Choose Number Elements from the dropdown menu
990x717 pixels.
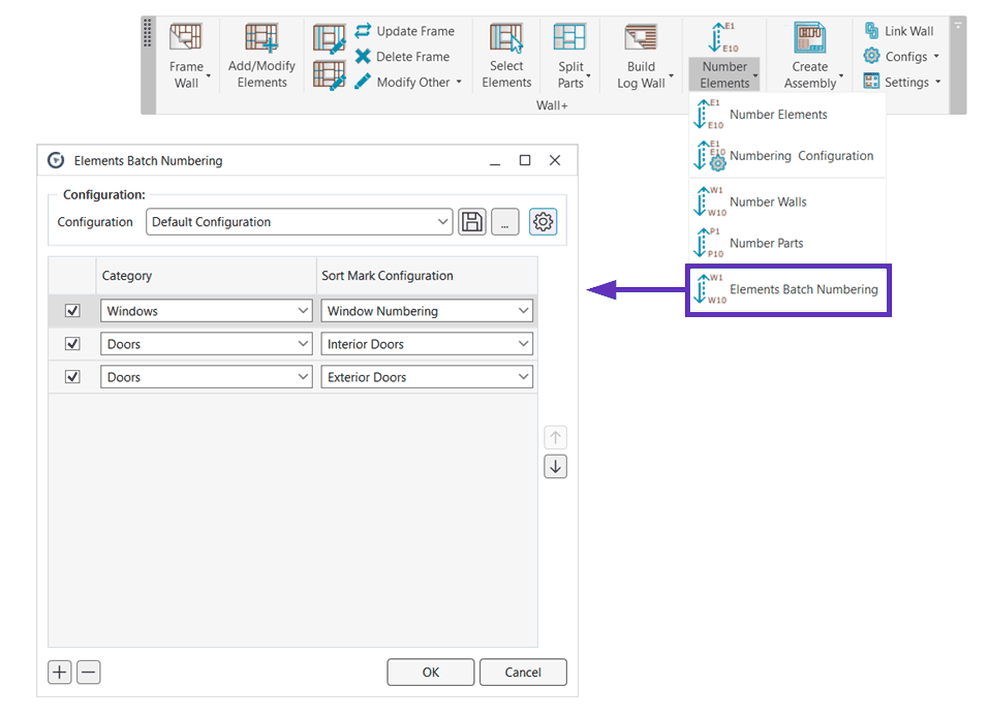click(x=788, y=114)
